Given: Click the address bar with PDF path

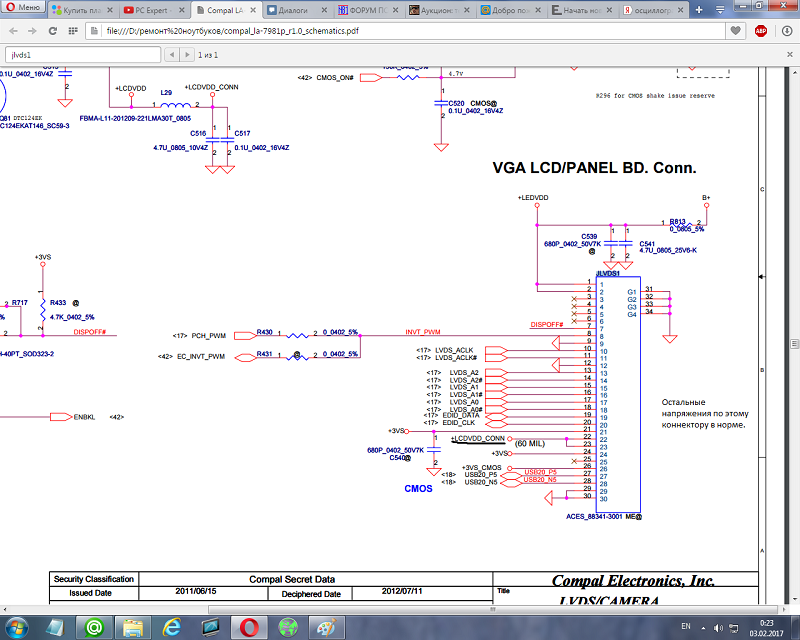Looking at the screenshot, I should (x=400, y=31).
